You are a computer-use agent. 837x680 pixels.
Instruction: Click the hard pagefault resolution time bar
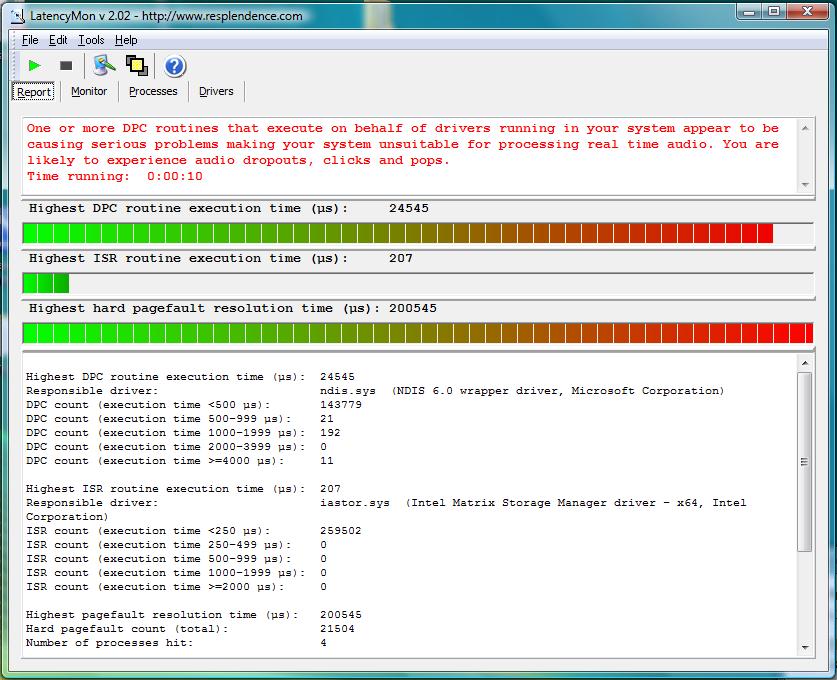(418, 333)
